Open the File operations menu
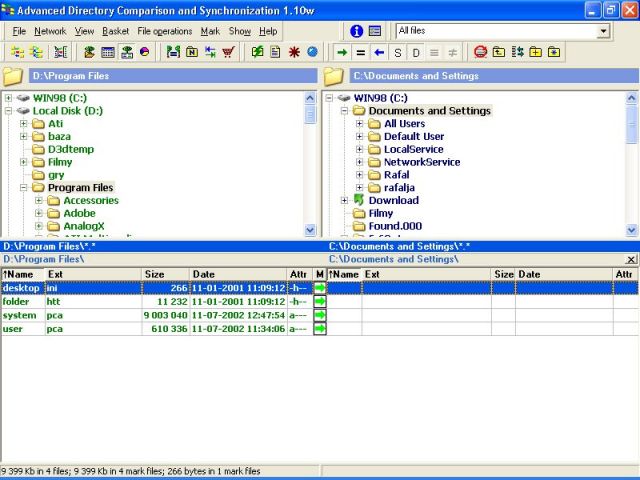 [165, 31]
